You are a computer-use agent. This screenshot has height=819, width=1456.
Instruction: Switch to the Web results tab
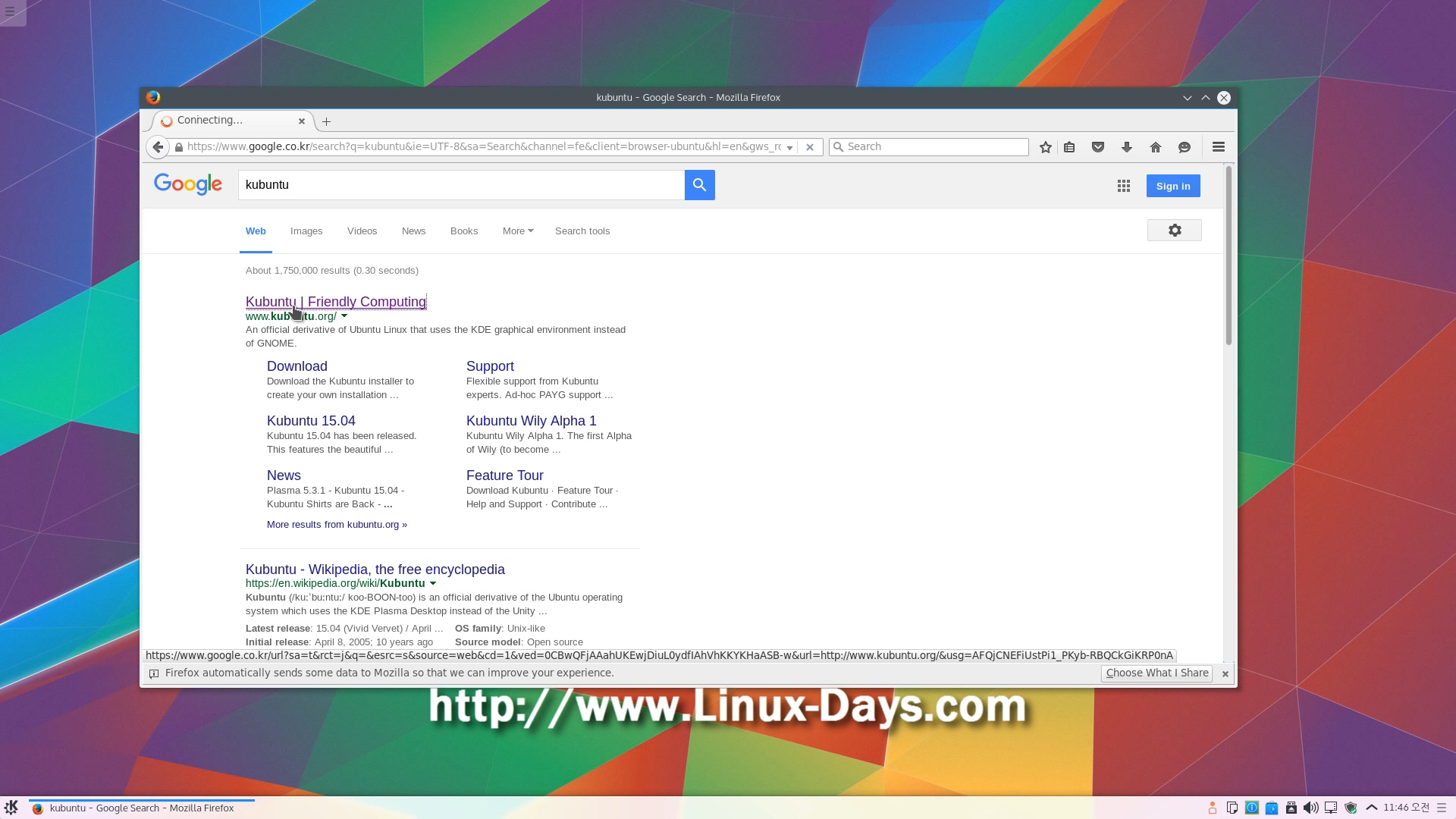click(256, 231)
